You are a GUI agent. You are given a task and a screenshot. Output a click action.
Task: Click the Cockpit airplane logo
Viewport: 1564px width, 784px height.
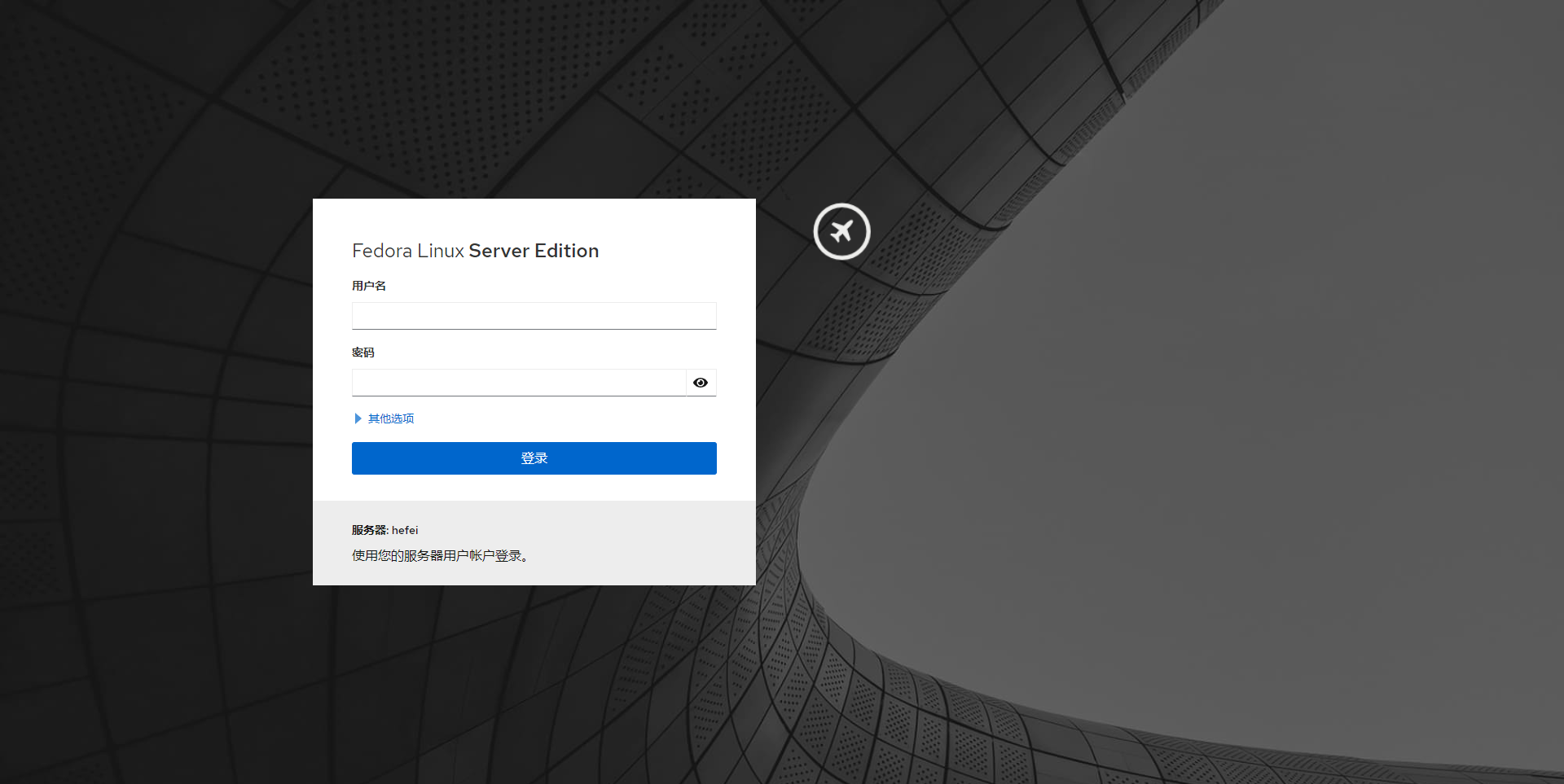(841, 232)
